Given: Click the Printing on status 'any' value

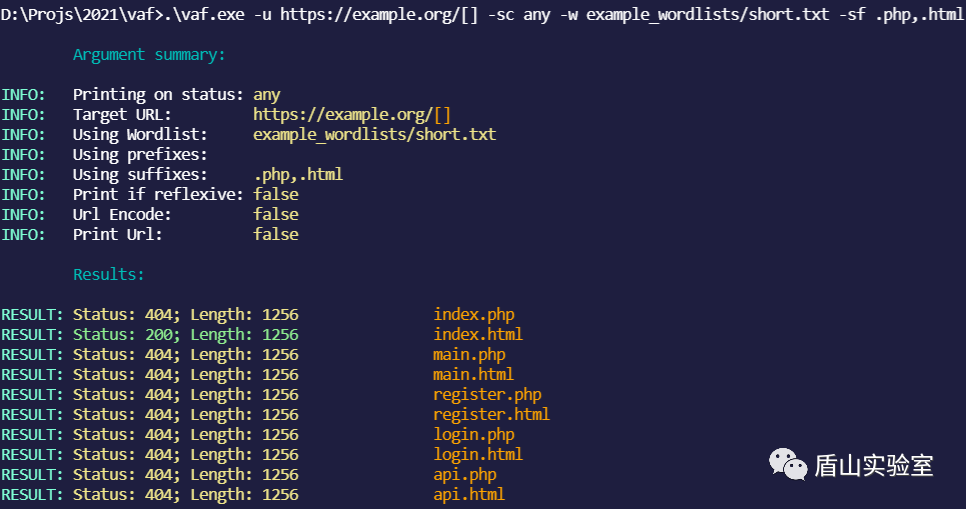Looking at the screenshot, I should tap(267, 94).
